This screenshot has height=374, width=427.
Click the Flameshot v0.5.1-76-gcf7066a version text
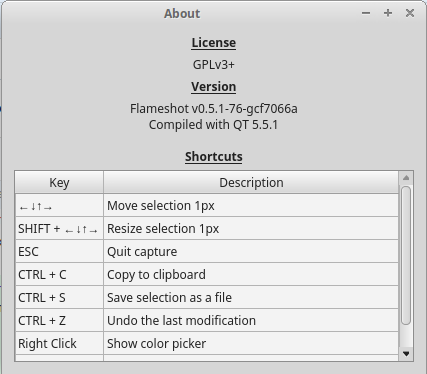(214, 109)
